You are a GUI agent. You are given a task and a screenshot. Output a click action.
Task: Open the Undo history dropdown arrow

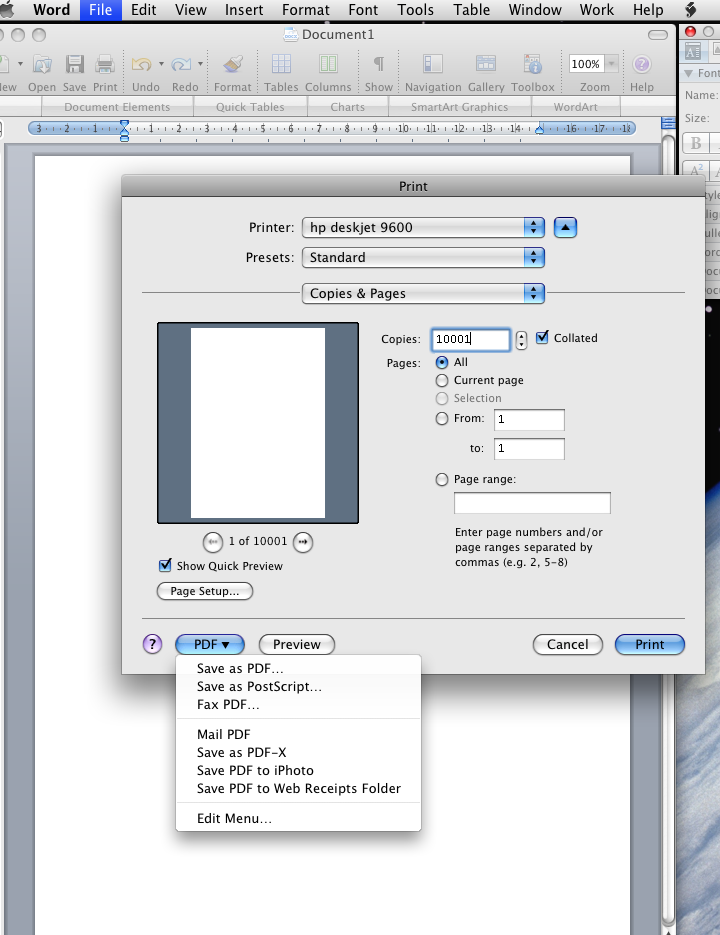161,64
